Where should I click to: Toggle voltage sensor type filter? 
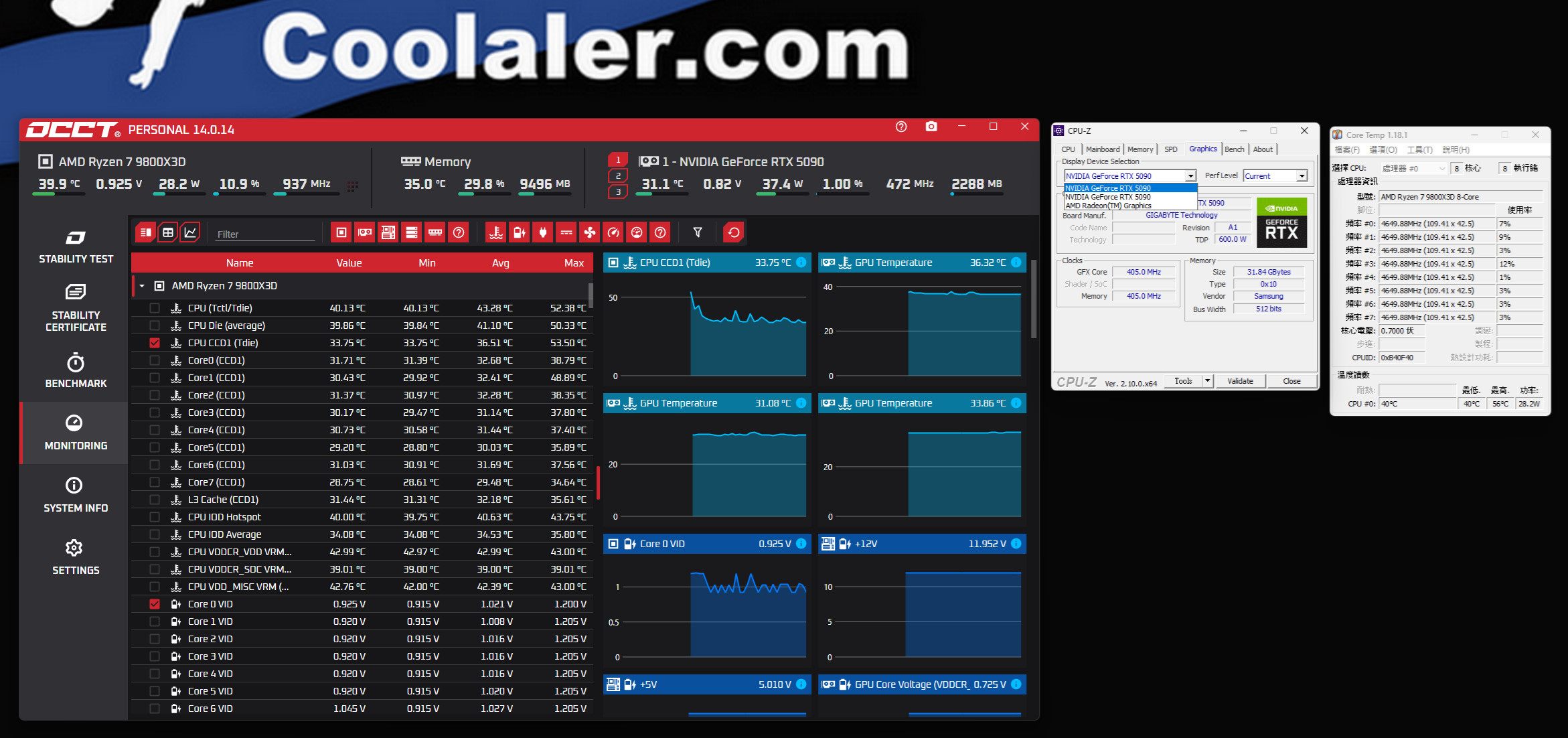(520, 232)
